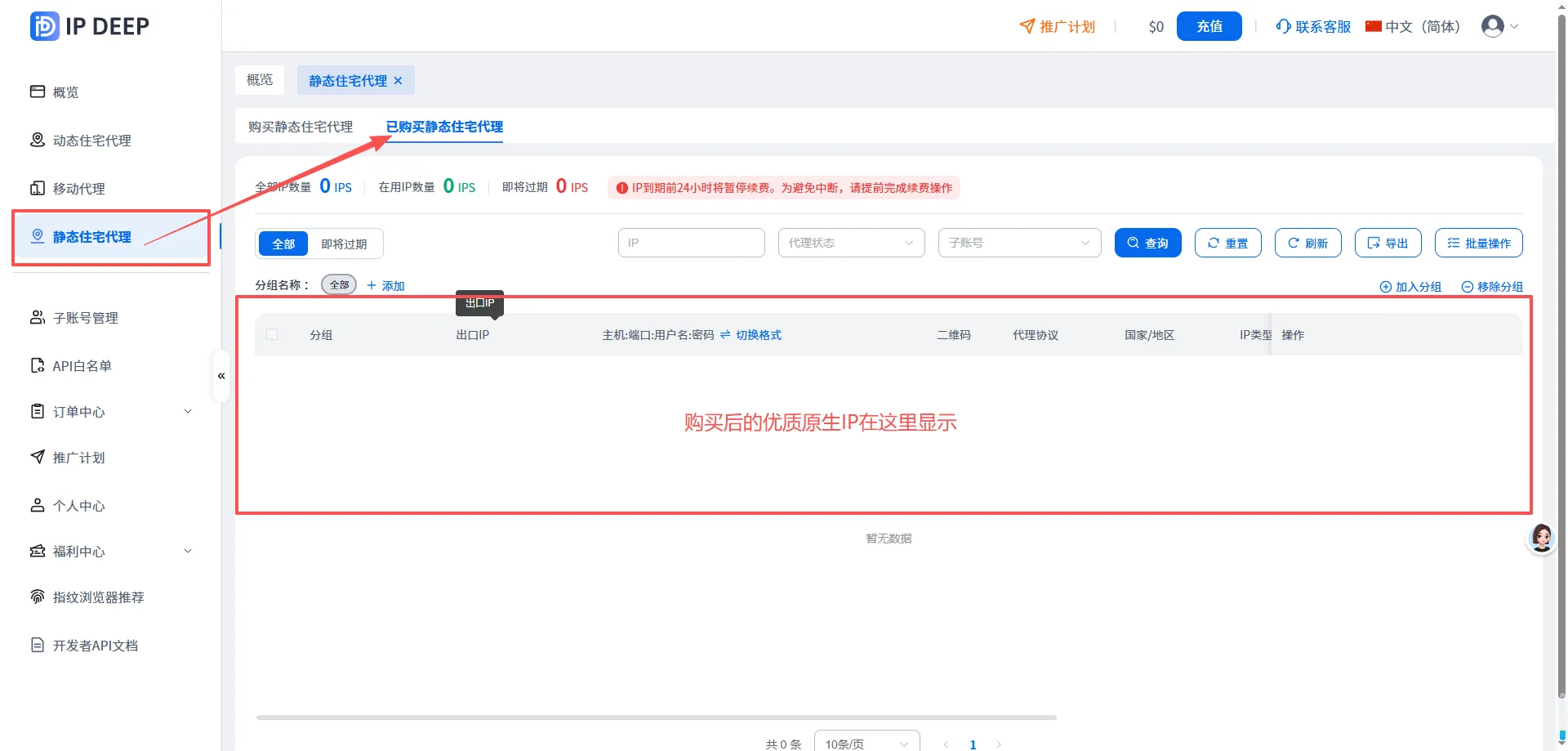Click the 充值 button

point(1209,26)
